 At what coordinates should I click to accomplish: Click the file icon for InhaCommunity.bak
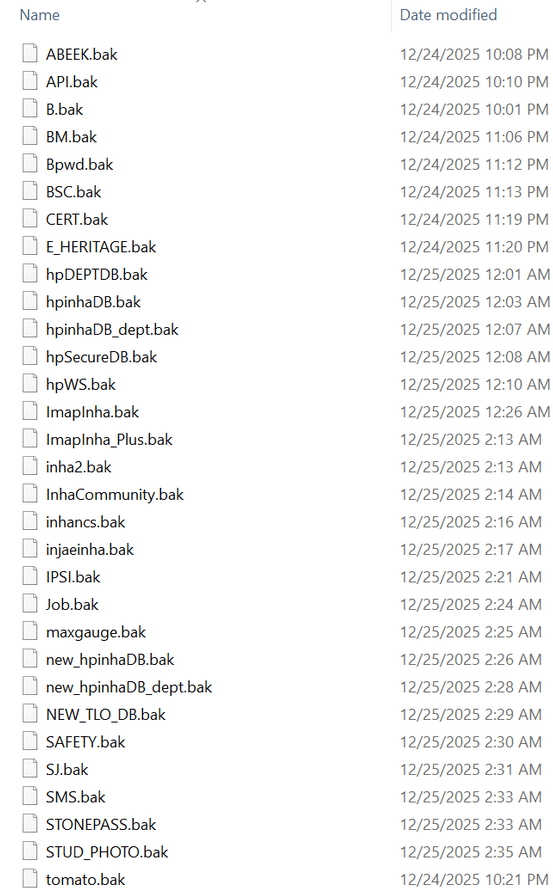[30, 494]
